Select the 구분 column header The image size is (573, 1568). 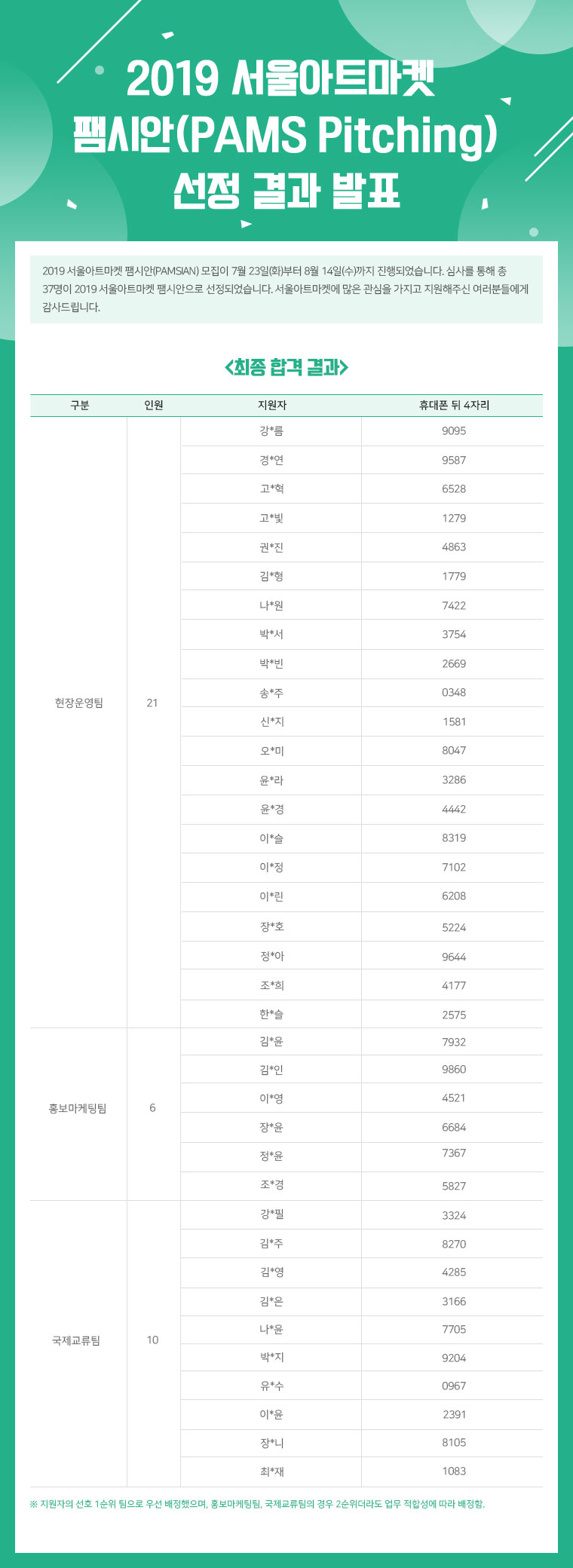pyautogui.click(x=79, y=406)
